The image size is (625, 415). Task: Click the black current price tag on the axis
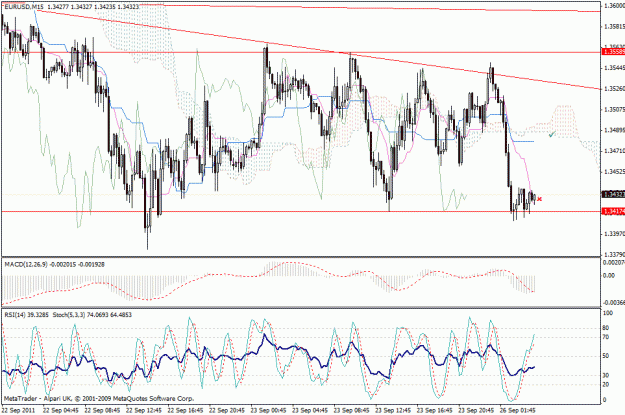[x=614, y=194]
